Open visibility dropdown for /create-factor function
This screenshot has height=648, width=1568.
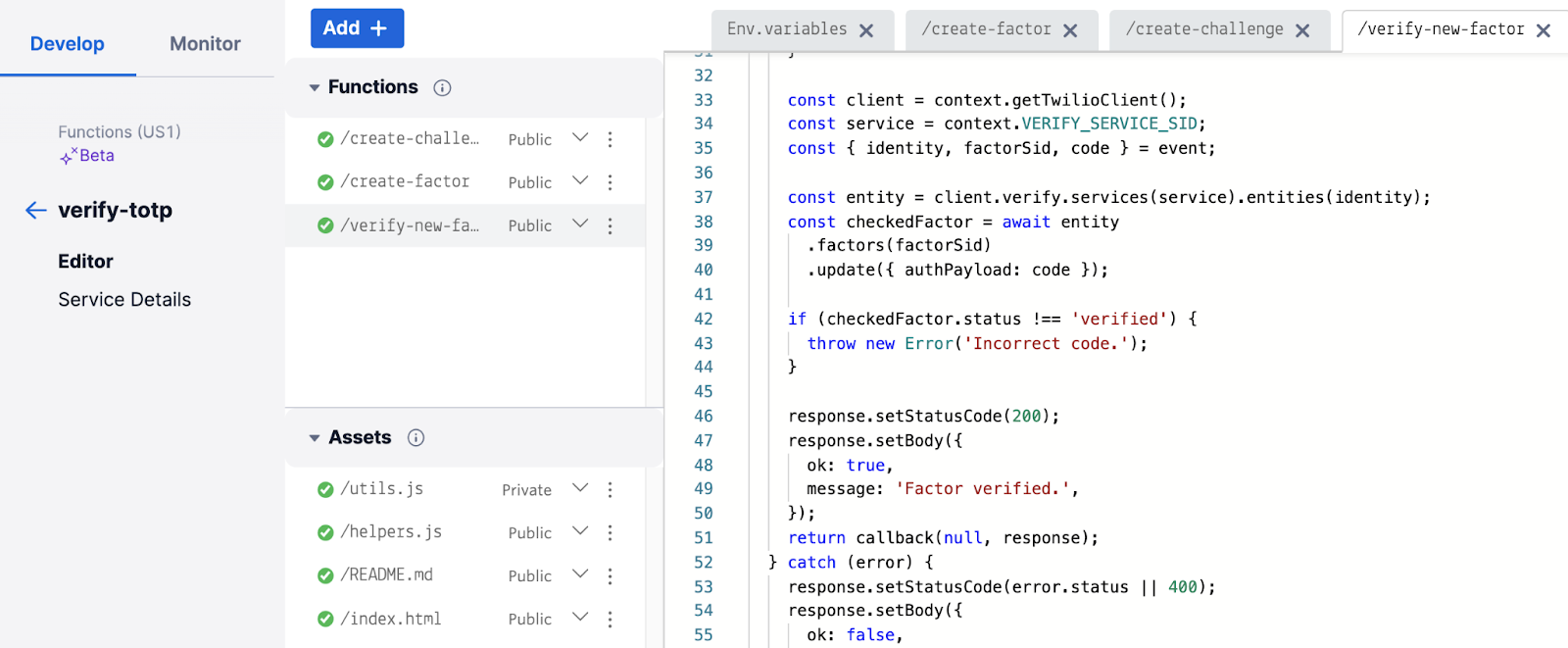[x=580, y=181]
